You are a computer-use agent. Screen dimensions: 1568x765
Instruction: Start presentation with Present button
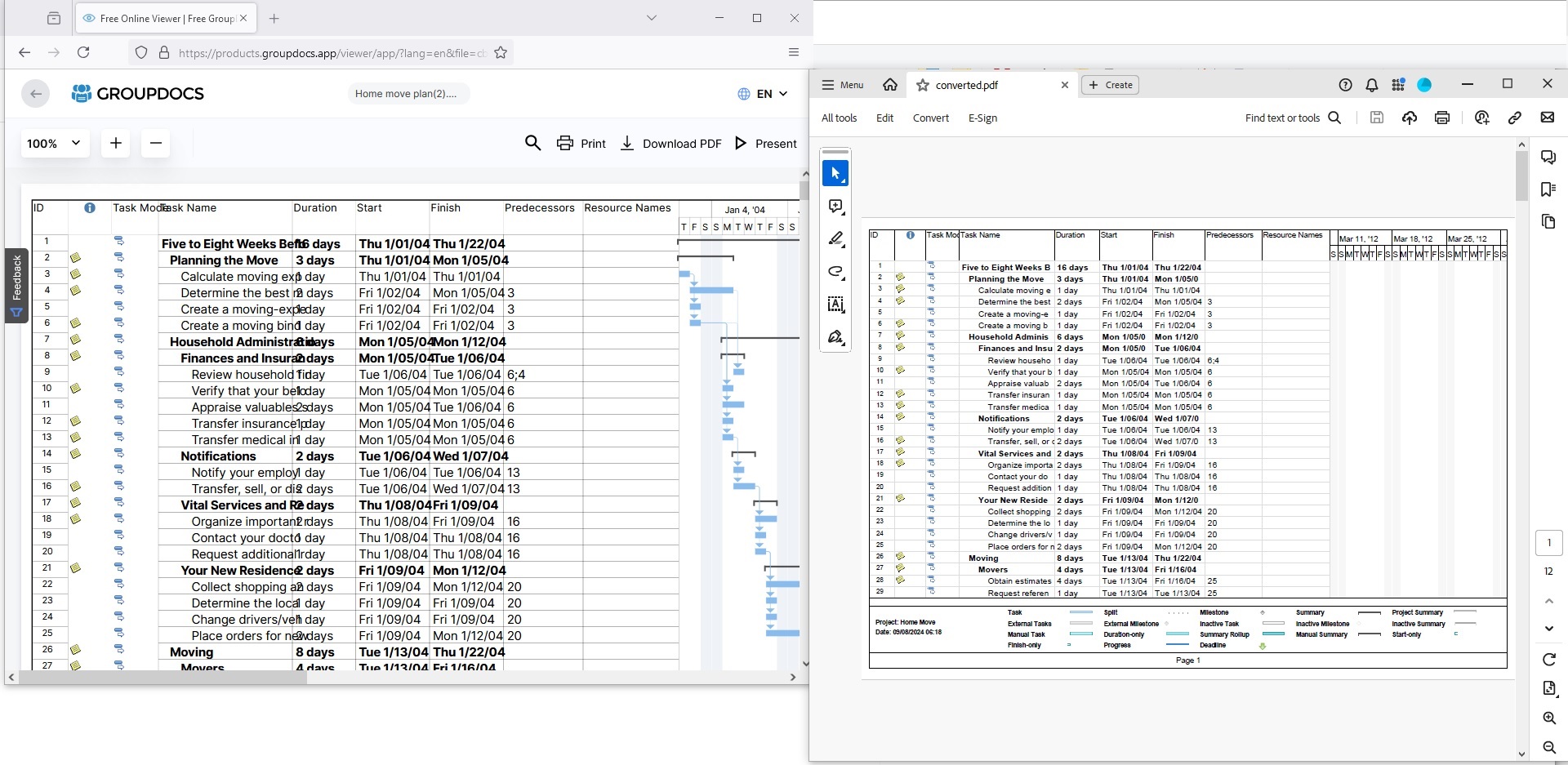click(x=765, y=144)
